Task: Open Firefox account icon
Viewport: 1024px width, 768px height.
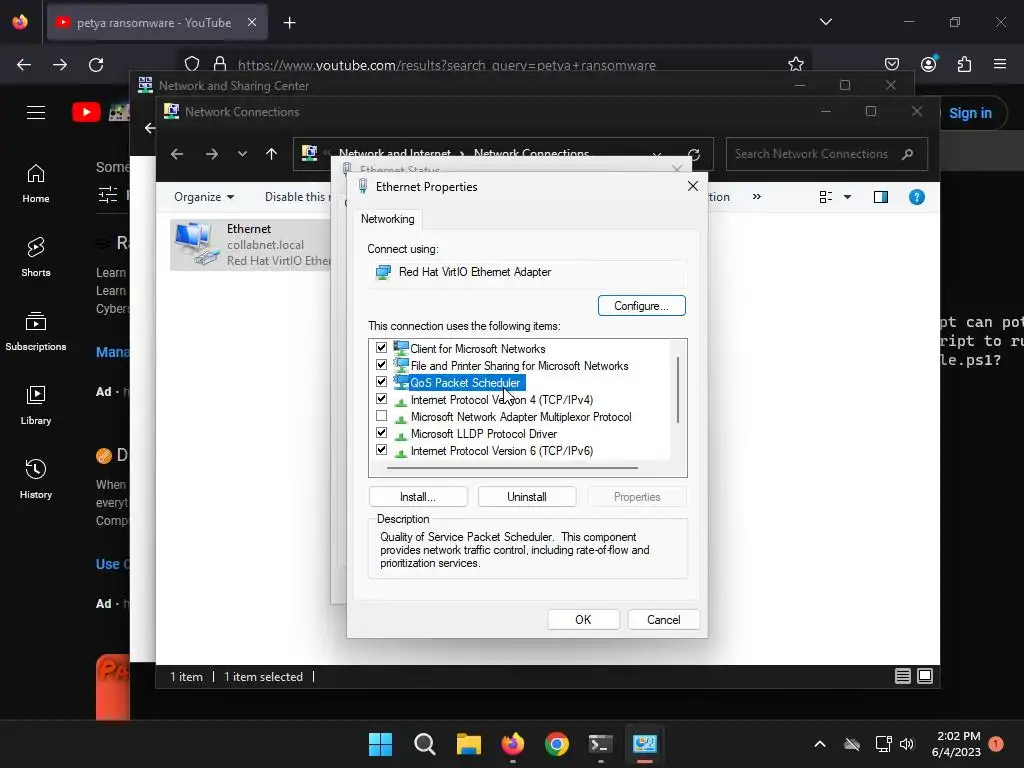Action: click(928, 64)
